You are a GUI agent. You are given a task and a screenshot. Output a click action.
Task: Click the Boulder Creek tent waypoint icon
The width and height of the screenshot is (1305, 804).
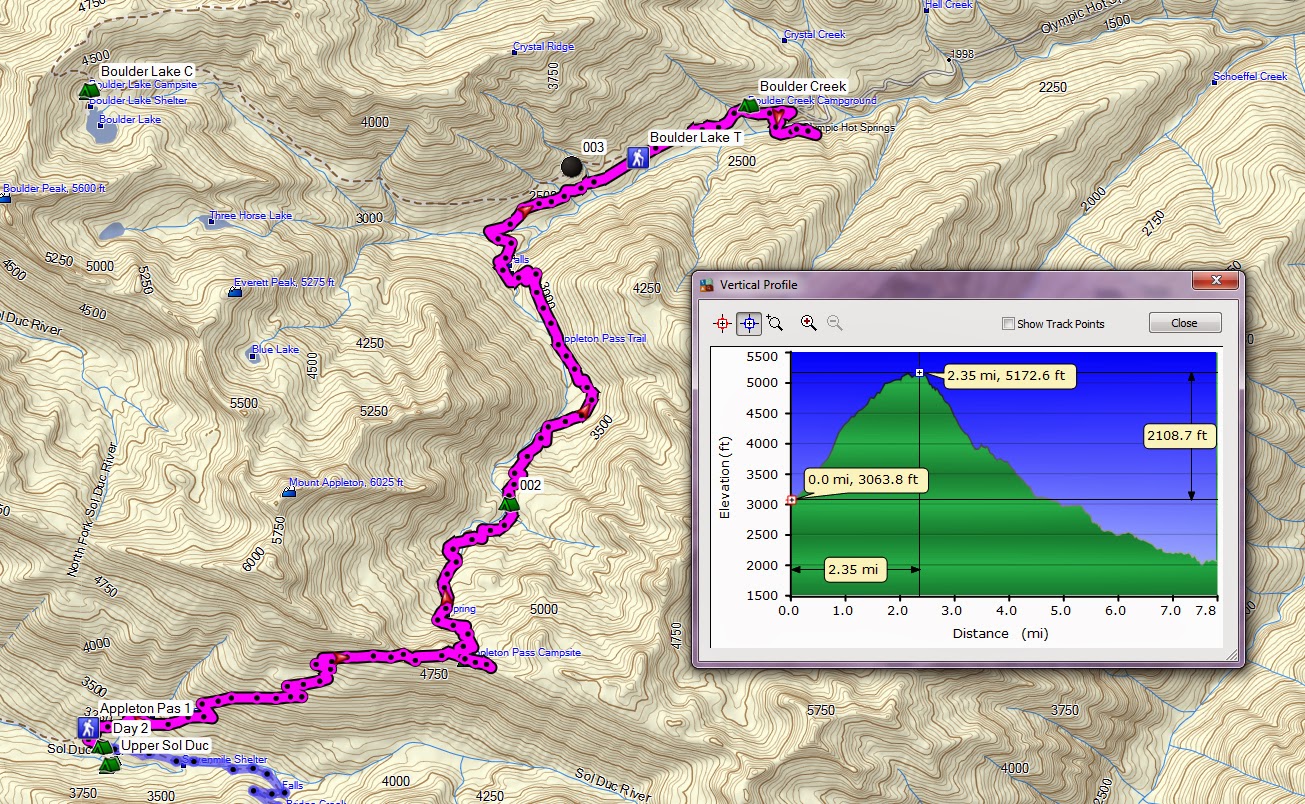tap(748, 104)
